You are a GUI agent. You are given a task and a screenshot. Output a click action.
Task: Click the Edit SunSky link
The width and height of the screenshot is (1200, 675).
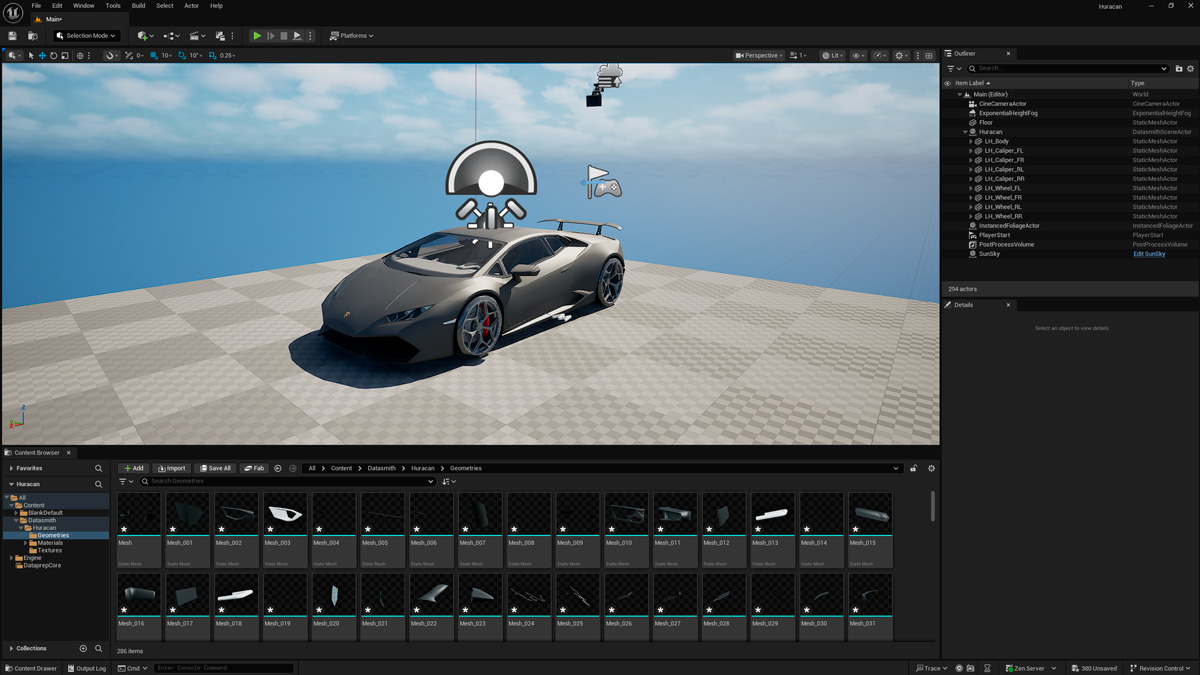(1148, 254)
